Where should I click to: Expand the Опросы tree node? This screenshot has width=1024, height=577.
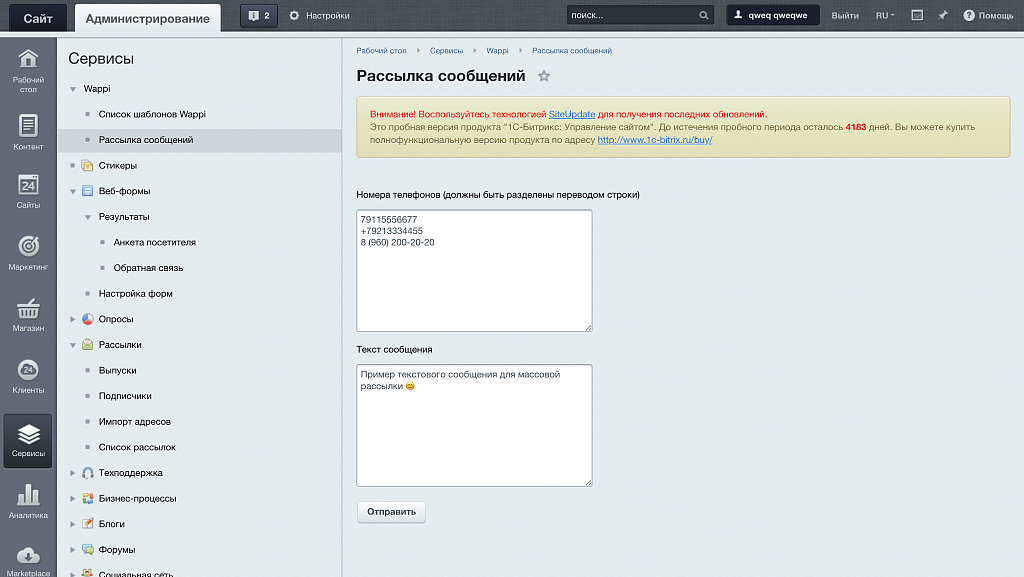(73, 319)
